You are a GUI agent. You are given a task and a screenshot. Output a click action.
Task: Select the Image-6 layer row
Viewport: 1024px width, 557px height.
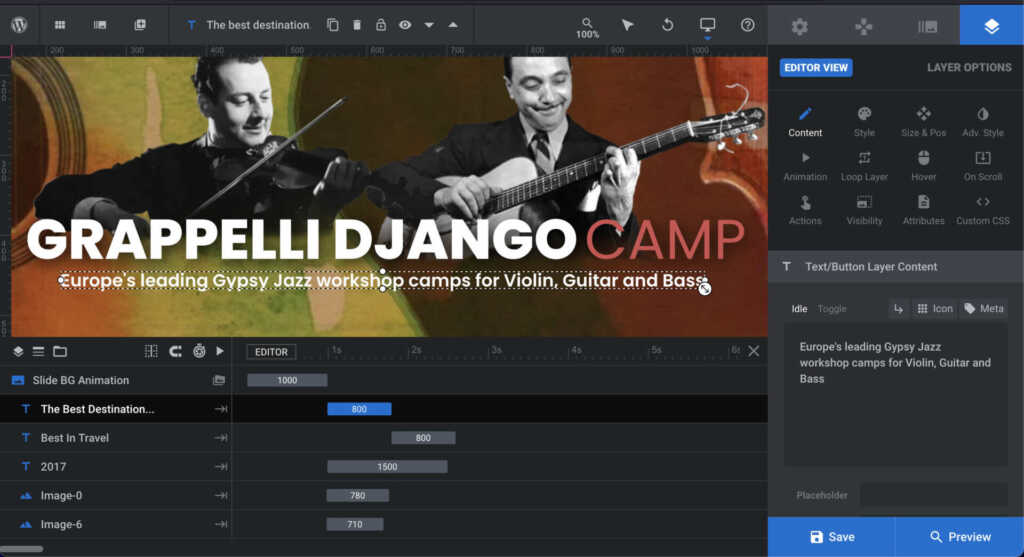coord(116,524)
